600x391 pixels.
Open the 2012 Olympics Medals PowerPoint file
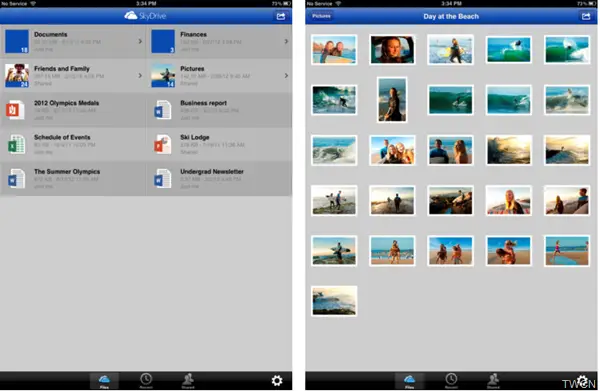click(73, 110)
